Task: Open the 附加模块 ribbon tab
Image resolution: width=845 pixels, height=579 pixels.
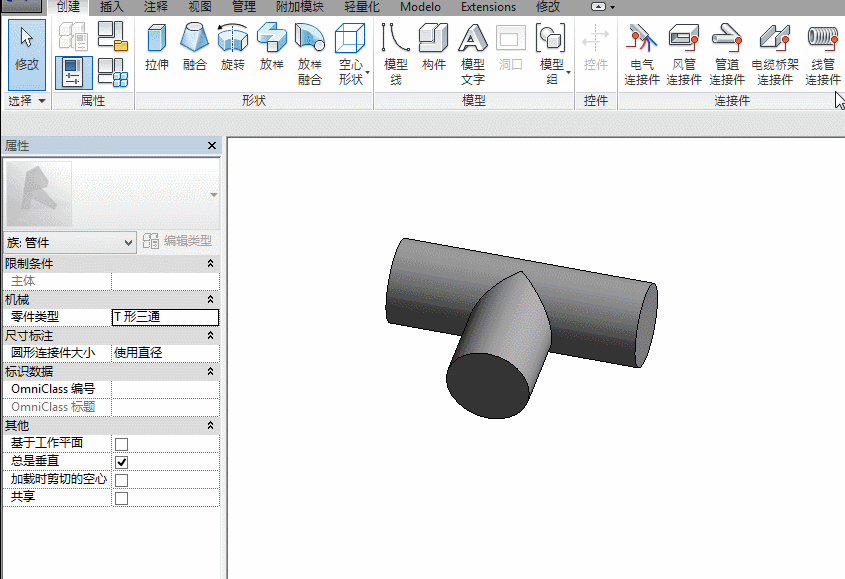Action: [300, 6]
